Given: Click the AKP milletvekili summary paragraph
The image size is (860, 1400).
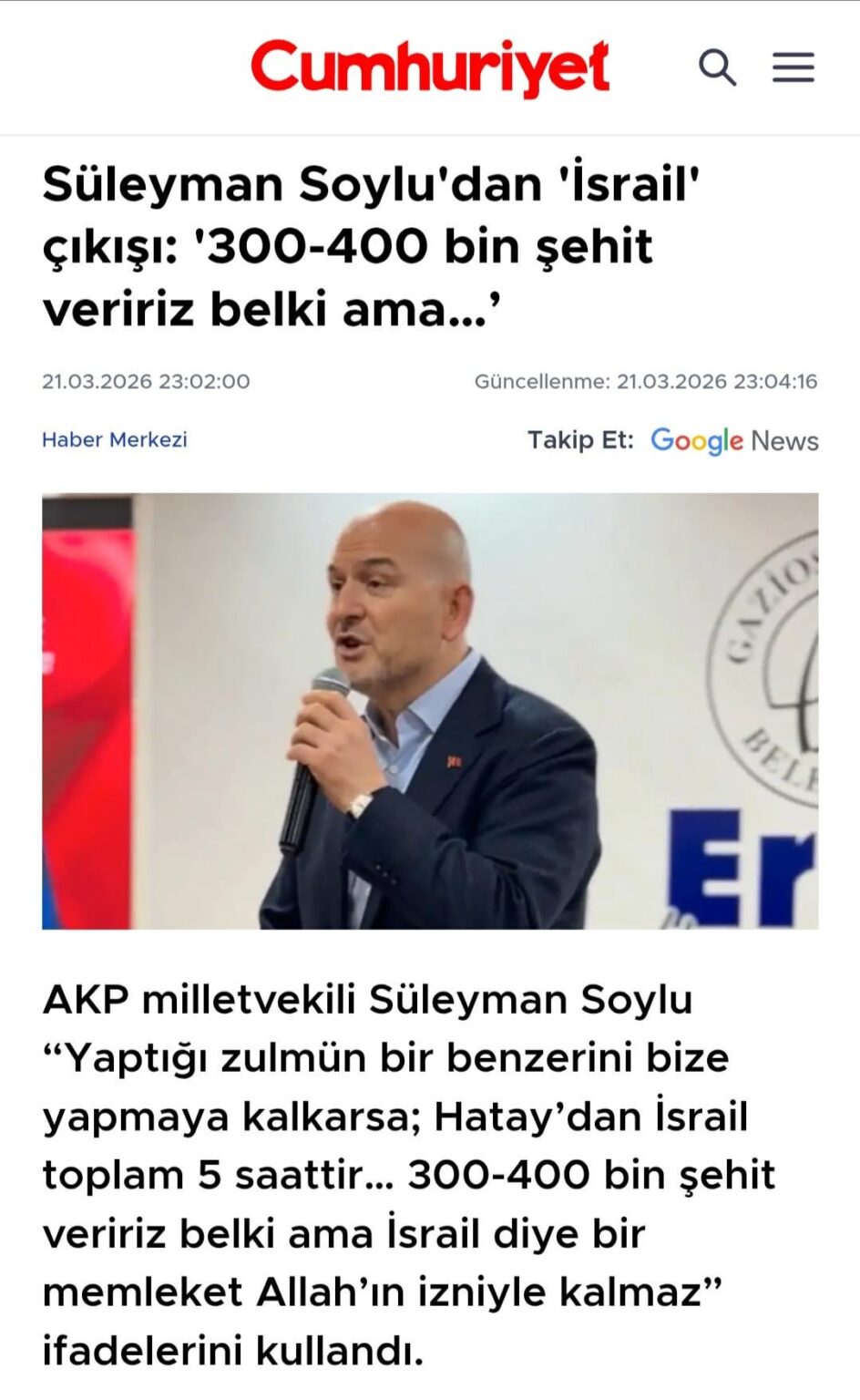Looking at the screenshot, I should coord(409,1174).
